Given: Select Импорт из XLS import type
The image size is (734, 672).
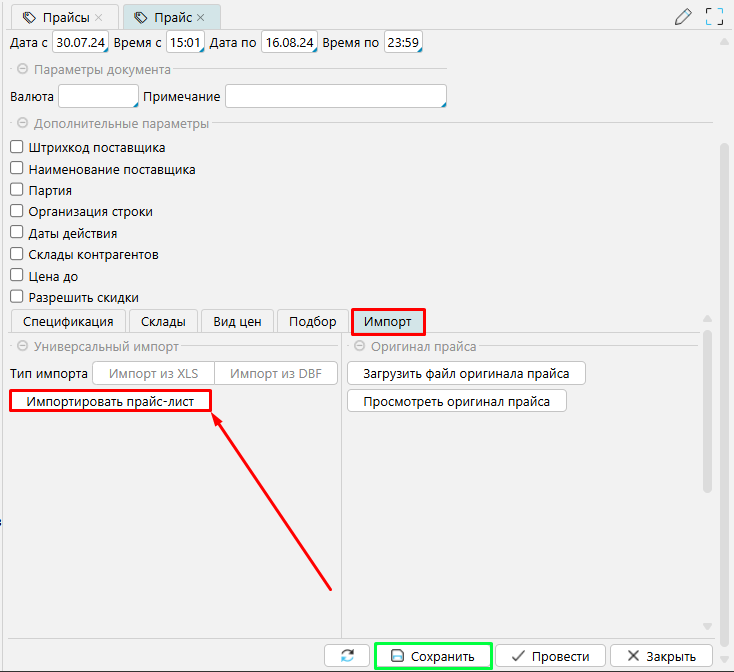Looking at the screenshot, I should (153, 374).
